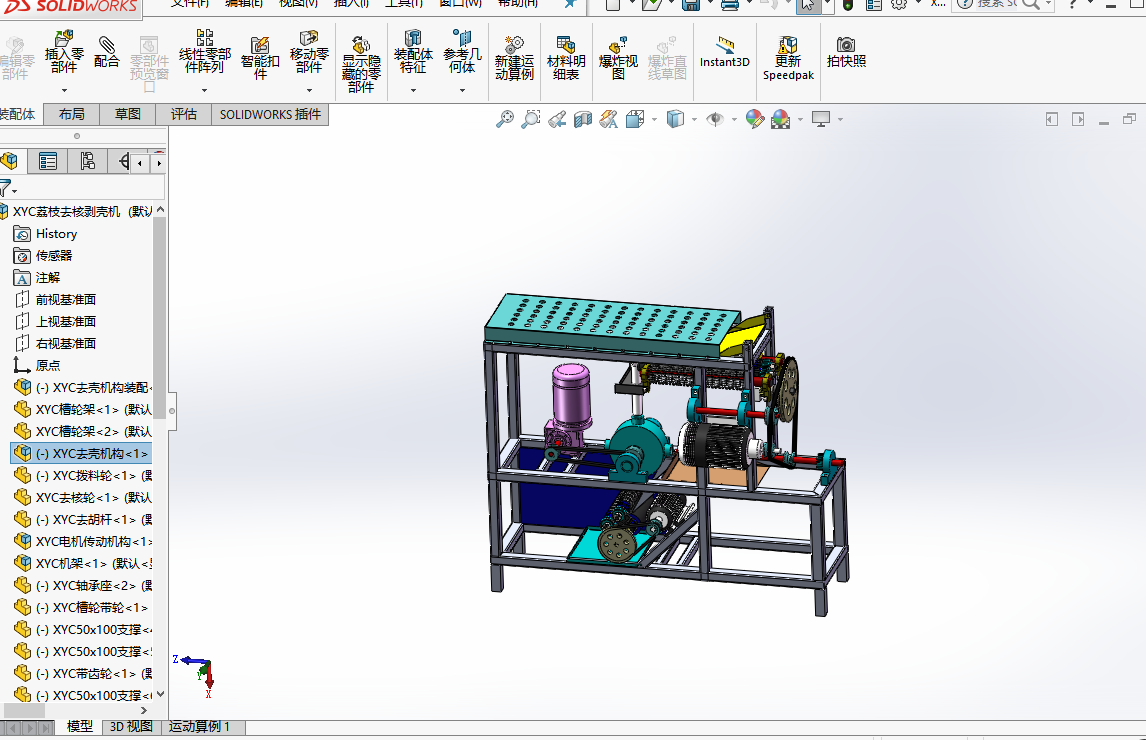Open 线性零部件阵列 dropdown arrow
The image size is (1146, 740).
pos(205,90)
